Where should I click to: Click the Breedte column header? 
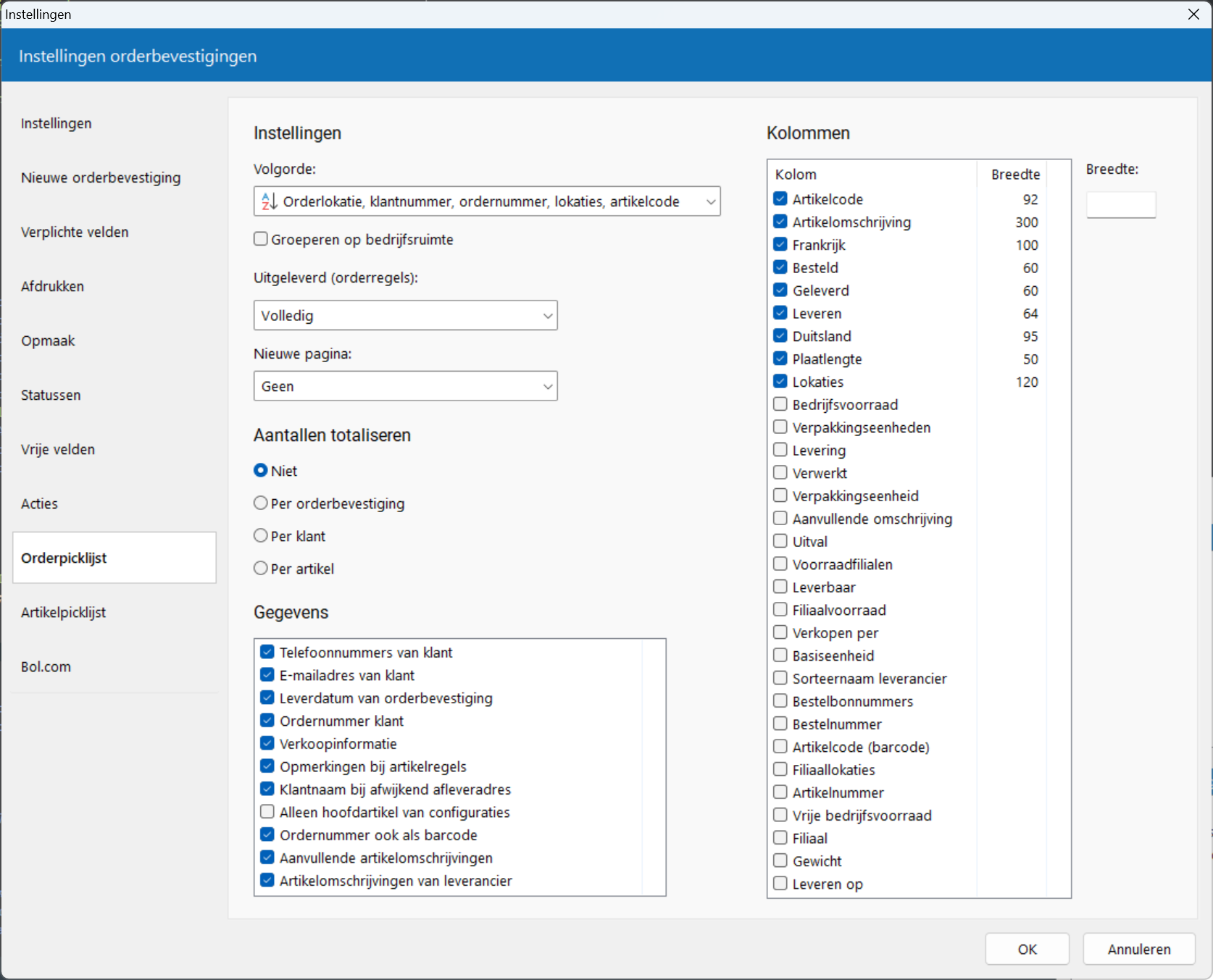coord(1012,174)
